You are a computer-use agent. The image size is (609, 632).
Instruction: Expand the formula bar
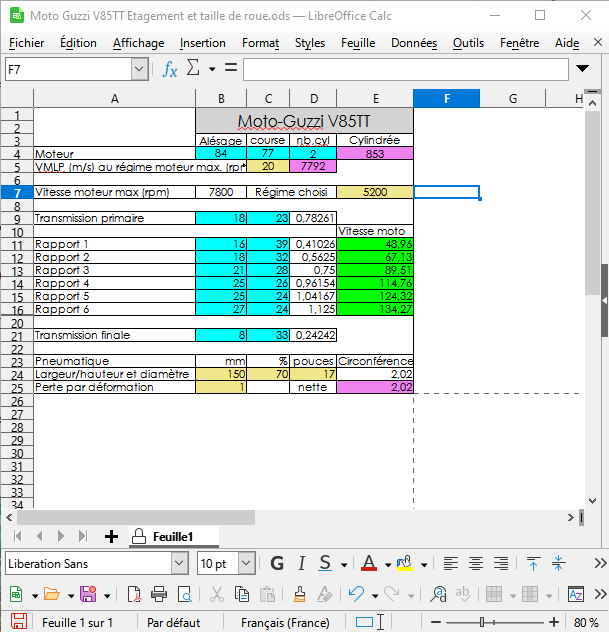coord(582,69)
